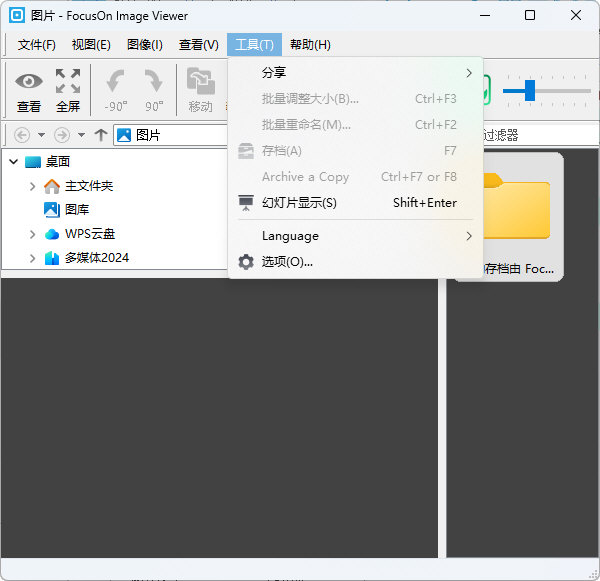This screenshot has height=581, width=600.
Task: Select 多媒体2024 in the folder tree
Action: point(97,258)
